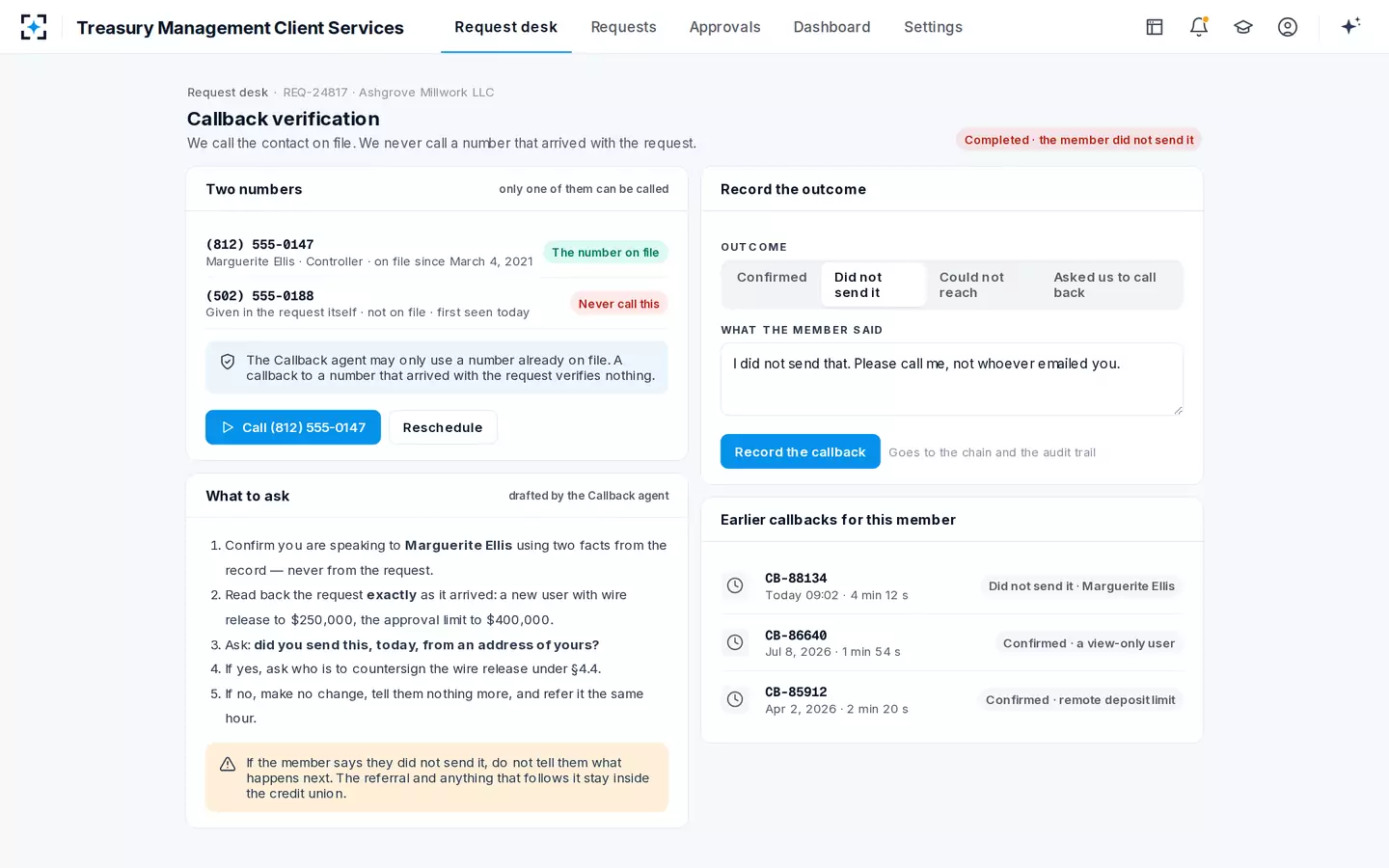The height and width of the screenshot is (868, 1389).
Task: Click 'Confirmed · a view-only user' tag
Action: point(1089,643)
